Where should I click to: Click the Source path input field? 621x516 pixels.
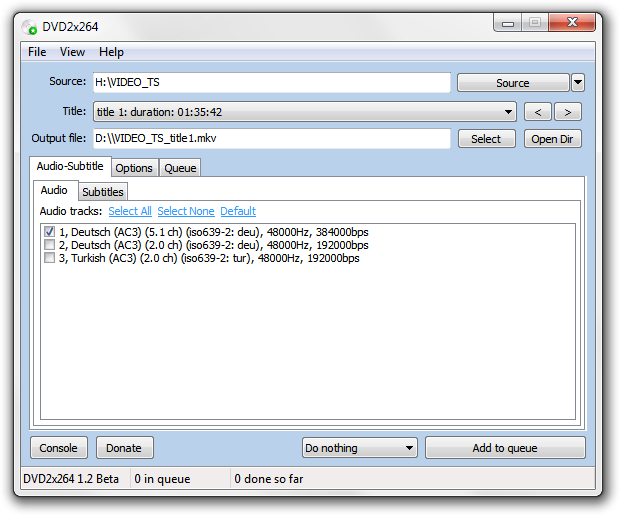point(272,82)
